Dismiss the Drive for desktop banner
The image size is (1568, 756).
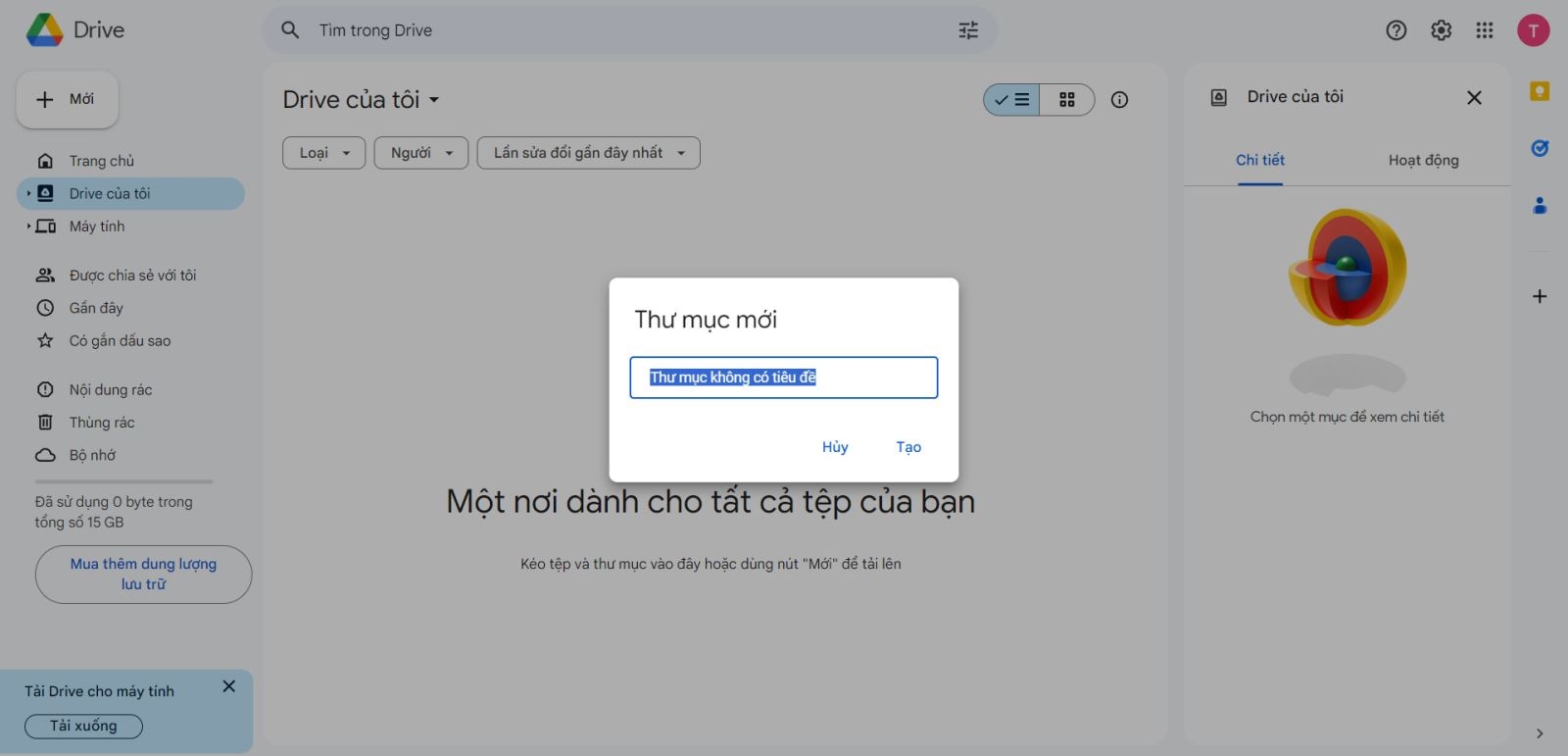click(x=229, y=686)
